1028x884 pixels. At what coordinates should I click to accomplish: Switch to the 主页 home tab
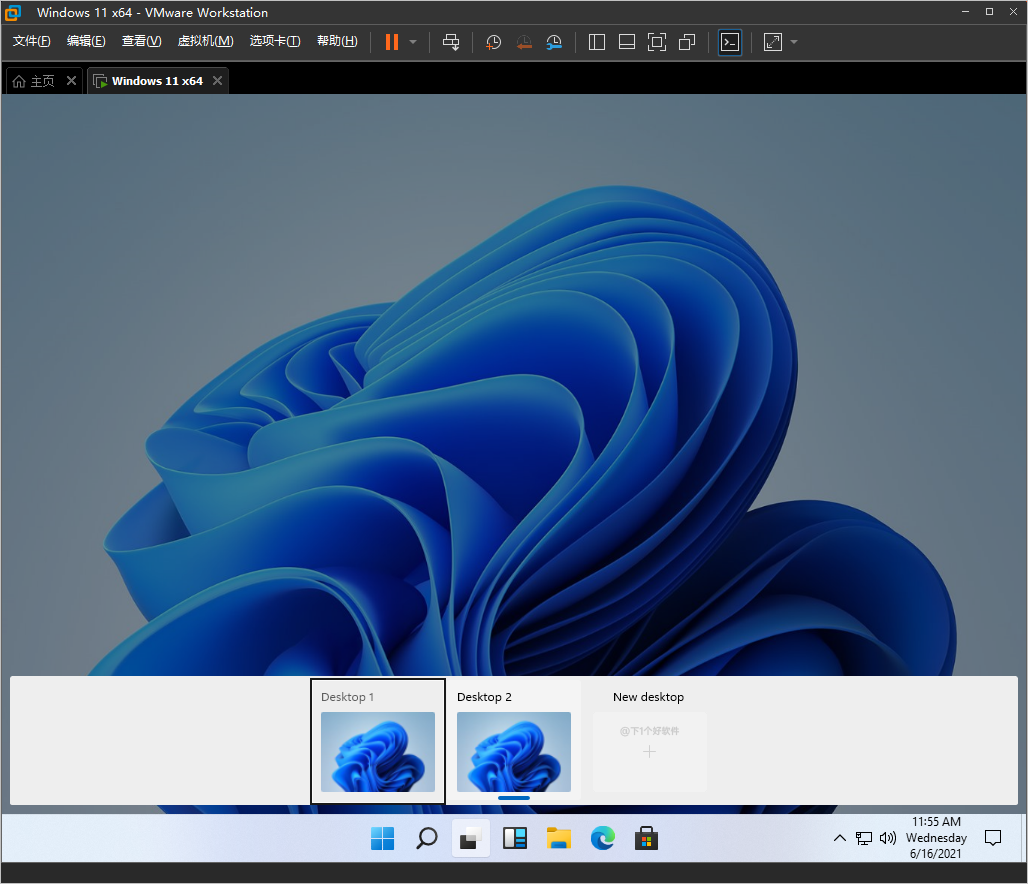point(34,81)
